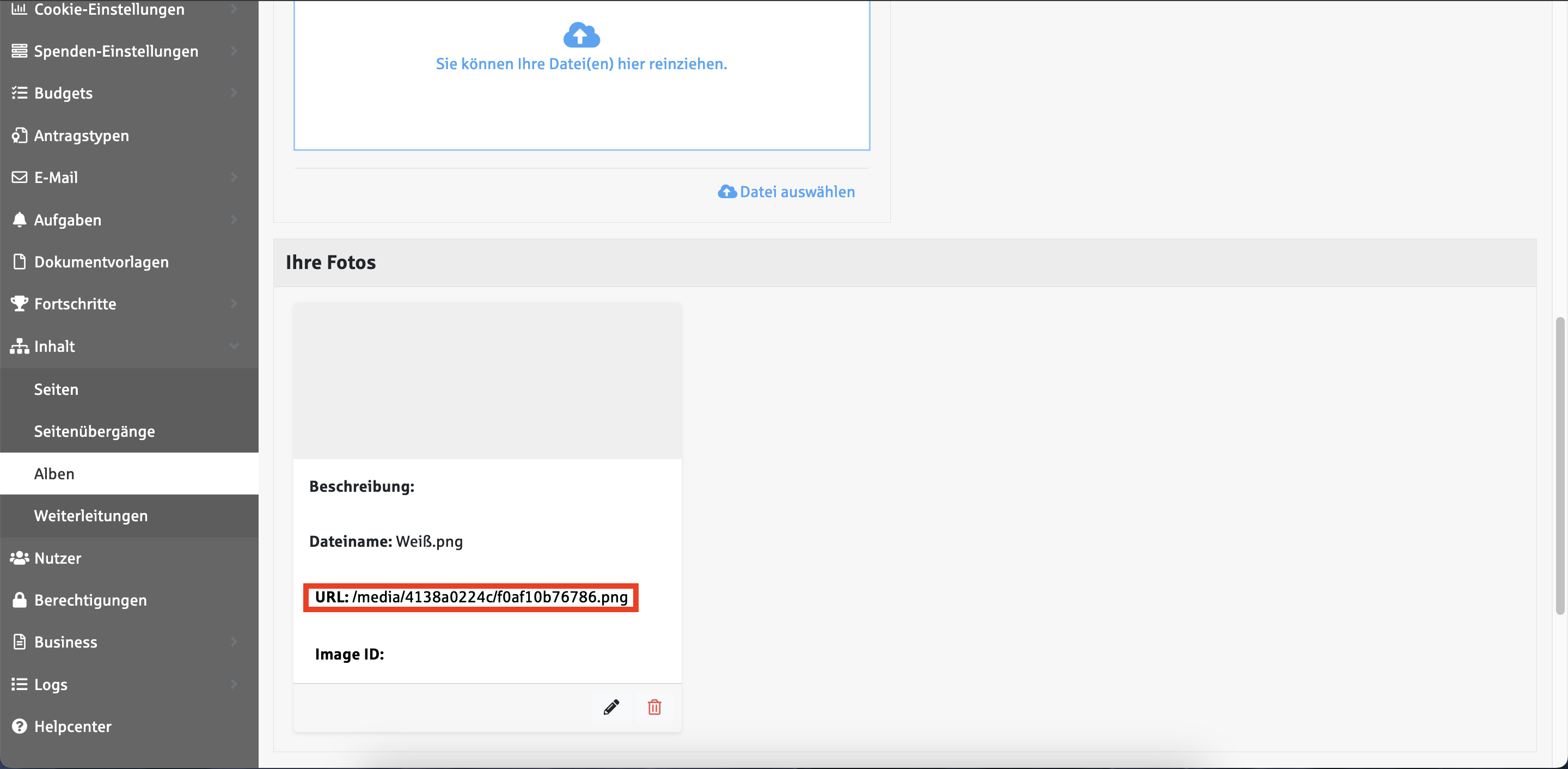Screen dimensions: 1568x769
Task: Click the lock icon beside Berechtigungen
Action: click(20, 600)
